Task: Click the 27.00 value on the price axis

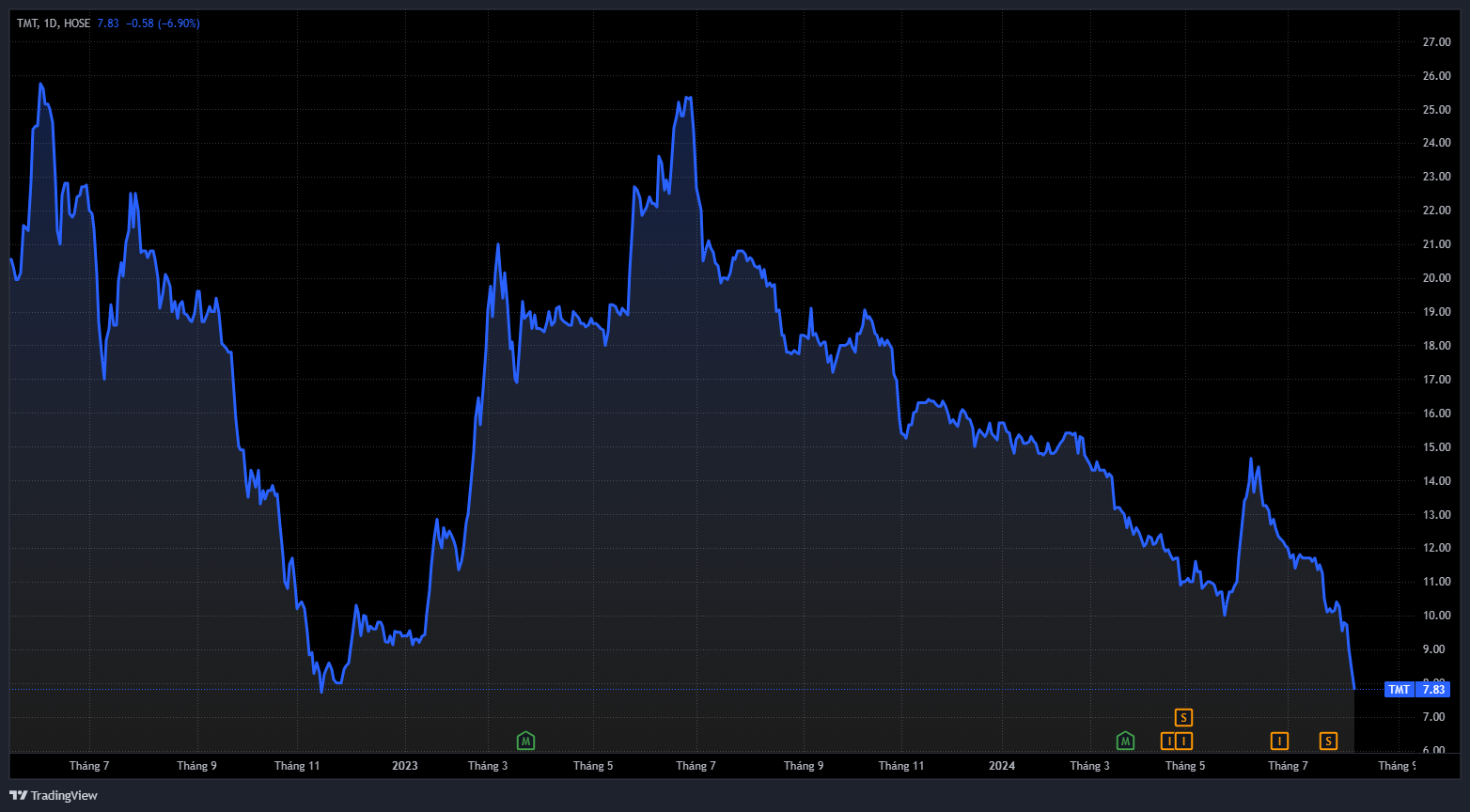Action: pyautogui.click(x=1436, y=42)
